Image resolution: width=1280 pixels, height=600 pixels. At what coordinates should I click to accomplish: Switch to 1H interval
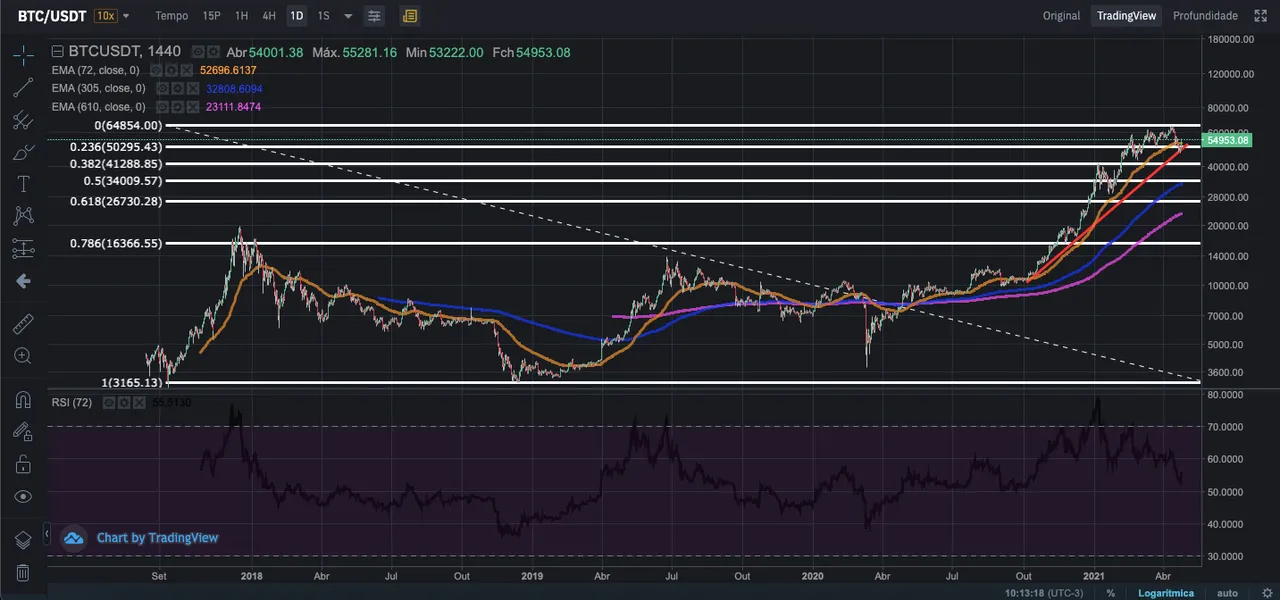click(241, 16)
